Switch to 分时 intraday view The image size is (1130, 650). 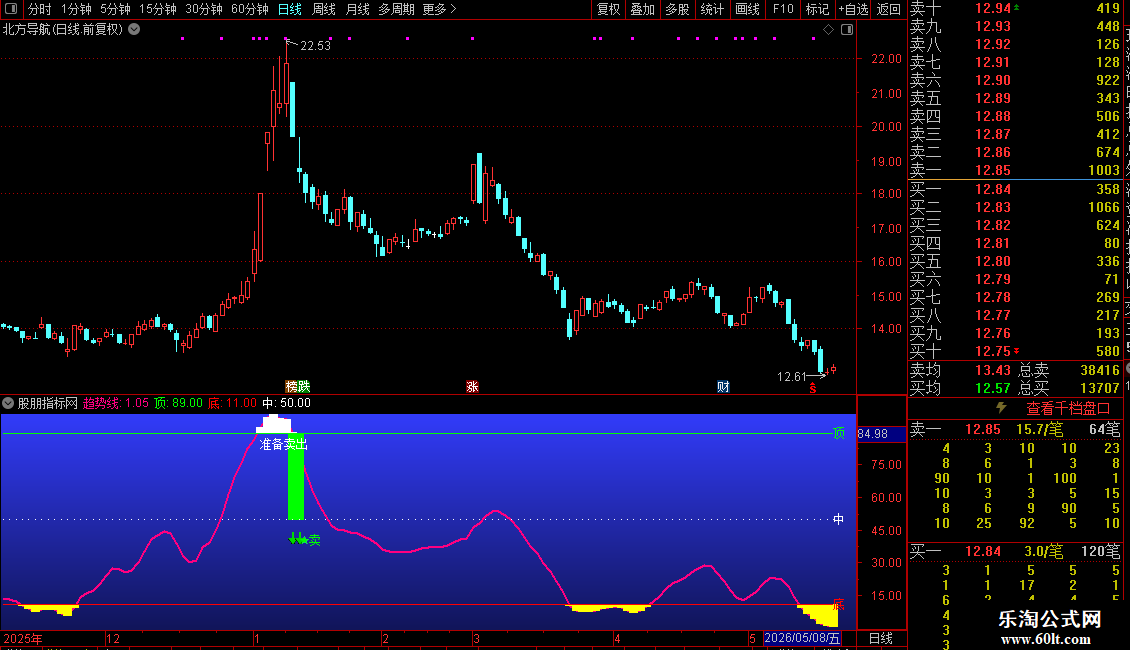(x=40, y=9)
